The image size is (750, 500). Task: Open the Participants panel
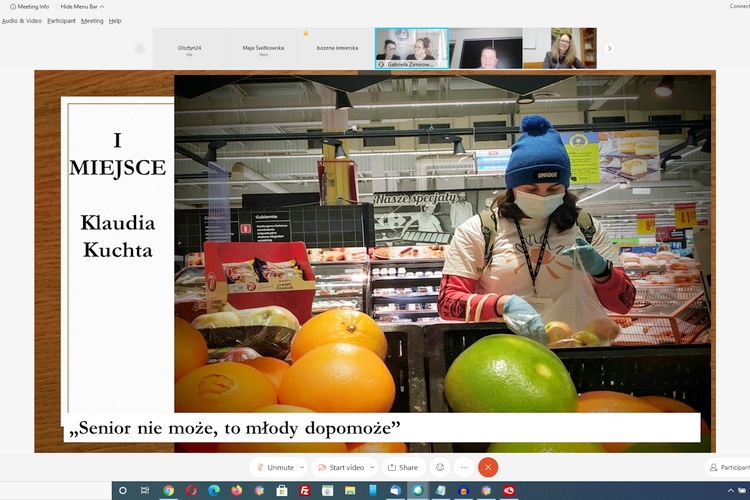click(727, 467)
